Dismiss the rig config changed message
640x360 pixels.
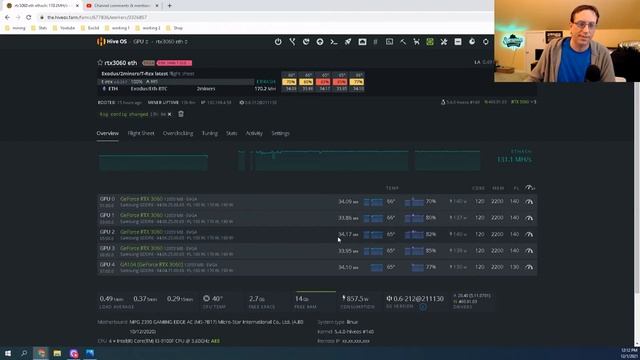click(x=170, y=114)
